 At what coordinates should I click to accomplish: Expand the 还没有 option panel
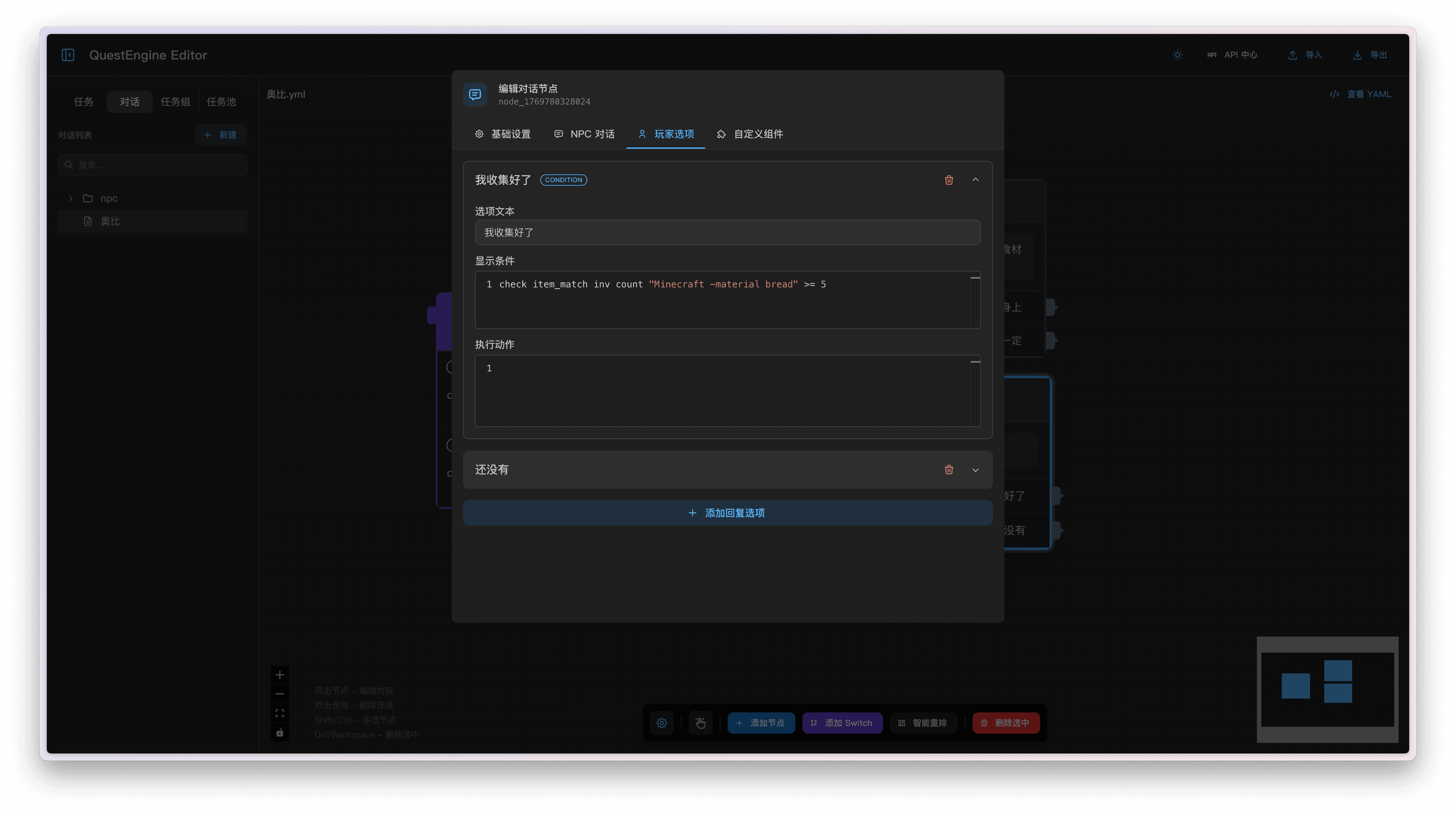975,470
